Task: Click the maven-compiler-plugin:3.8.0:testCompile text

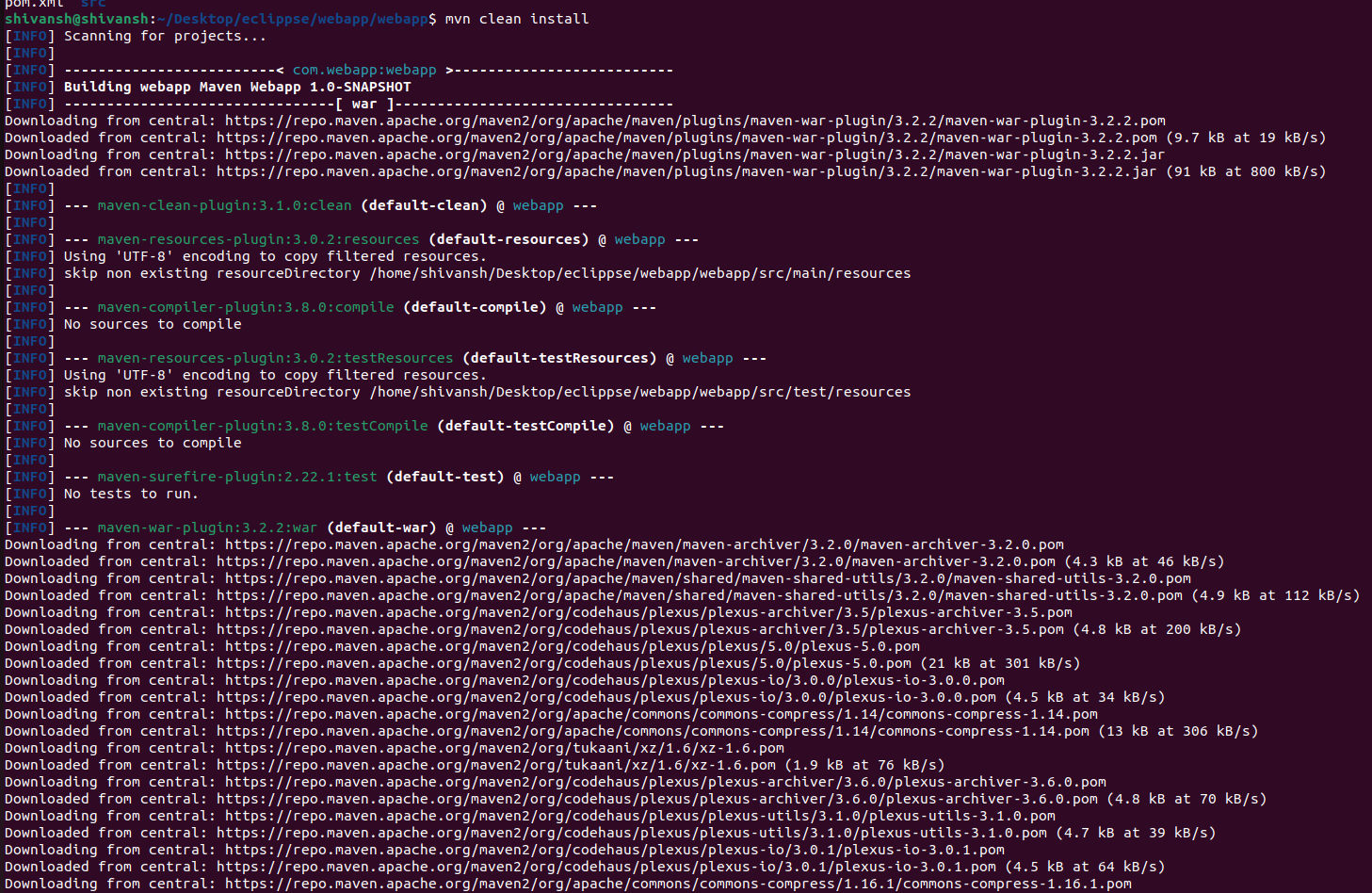Action: tap(263, 426)
